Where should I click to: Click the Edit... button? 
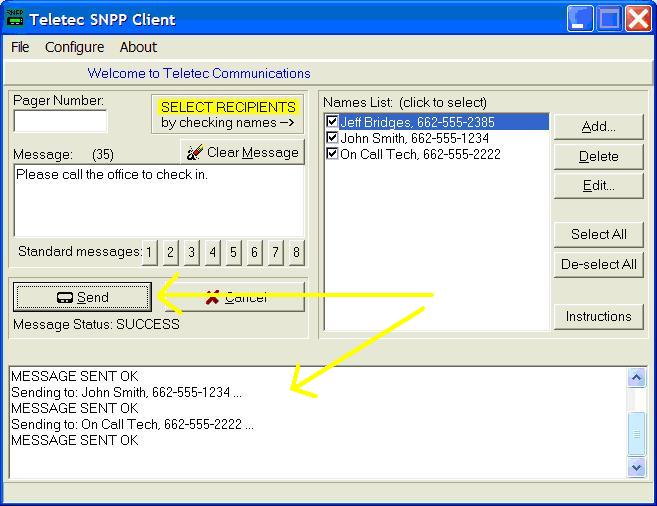click(x=598, y=186)
